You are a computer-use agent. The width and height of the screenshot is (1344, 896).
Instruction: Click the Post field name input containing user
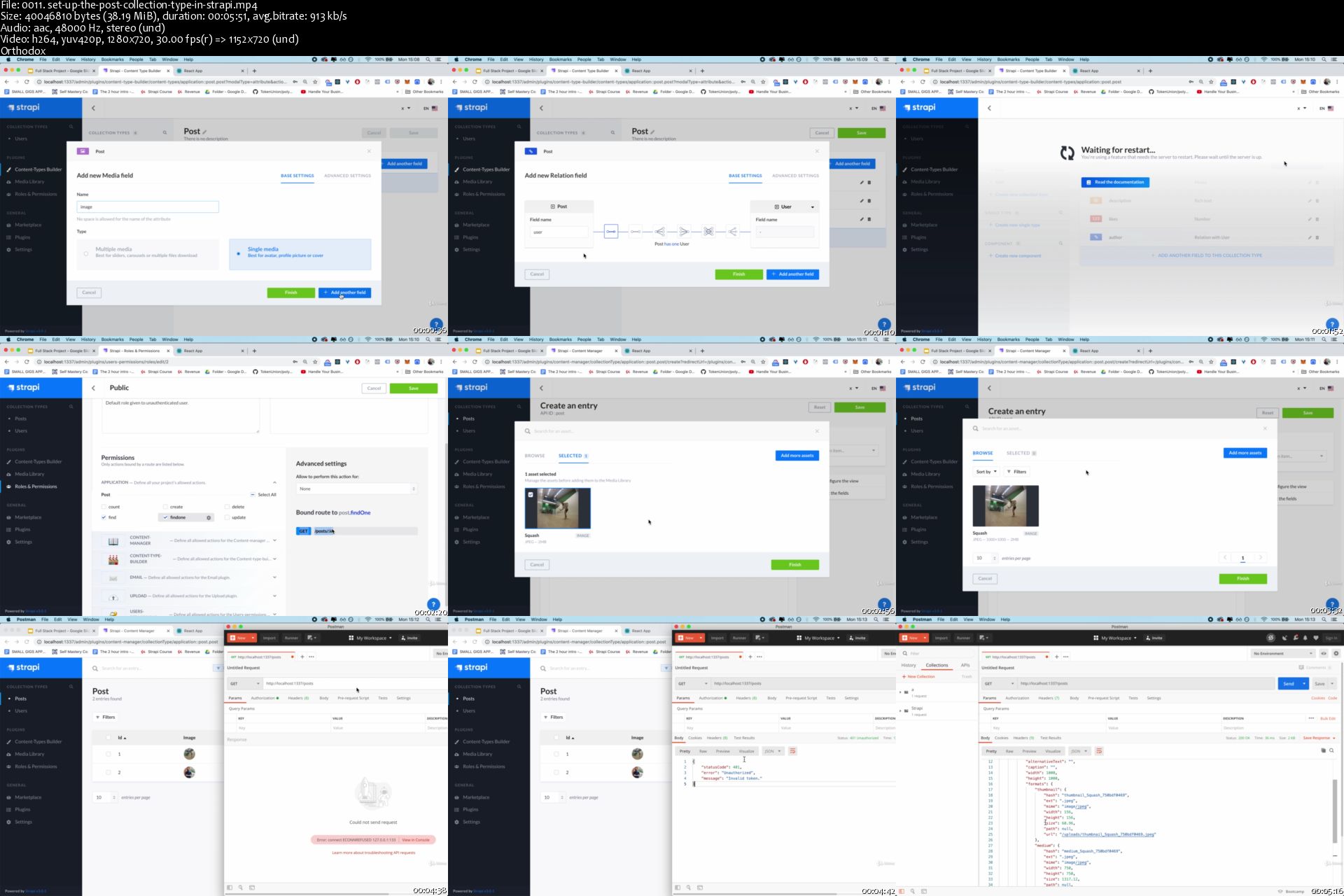(x=559, y=232)
